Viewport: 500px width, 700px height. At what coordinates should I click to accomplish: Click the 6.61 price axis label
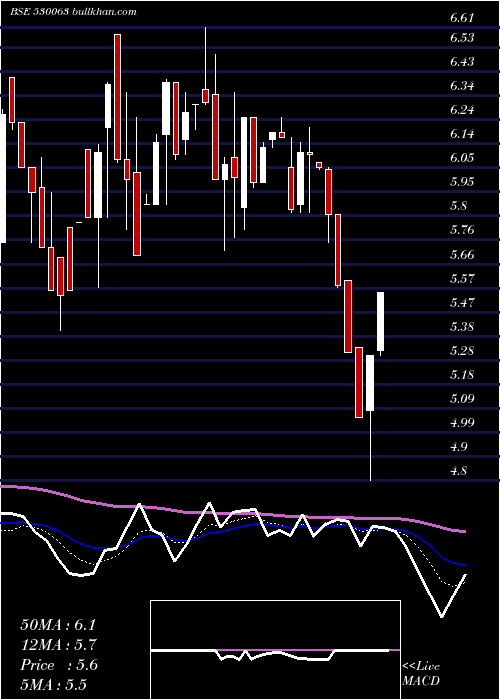[461, 18]
